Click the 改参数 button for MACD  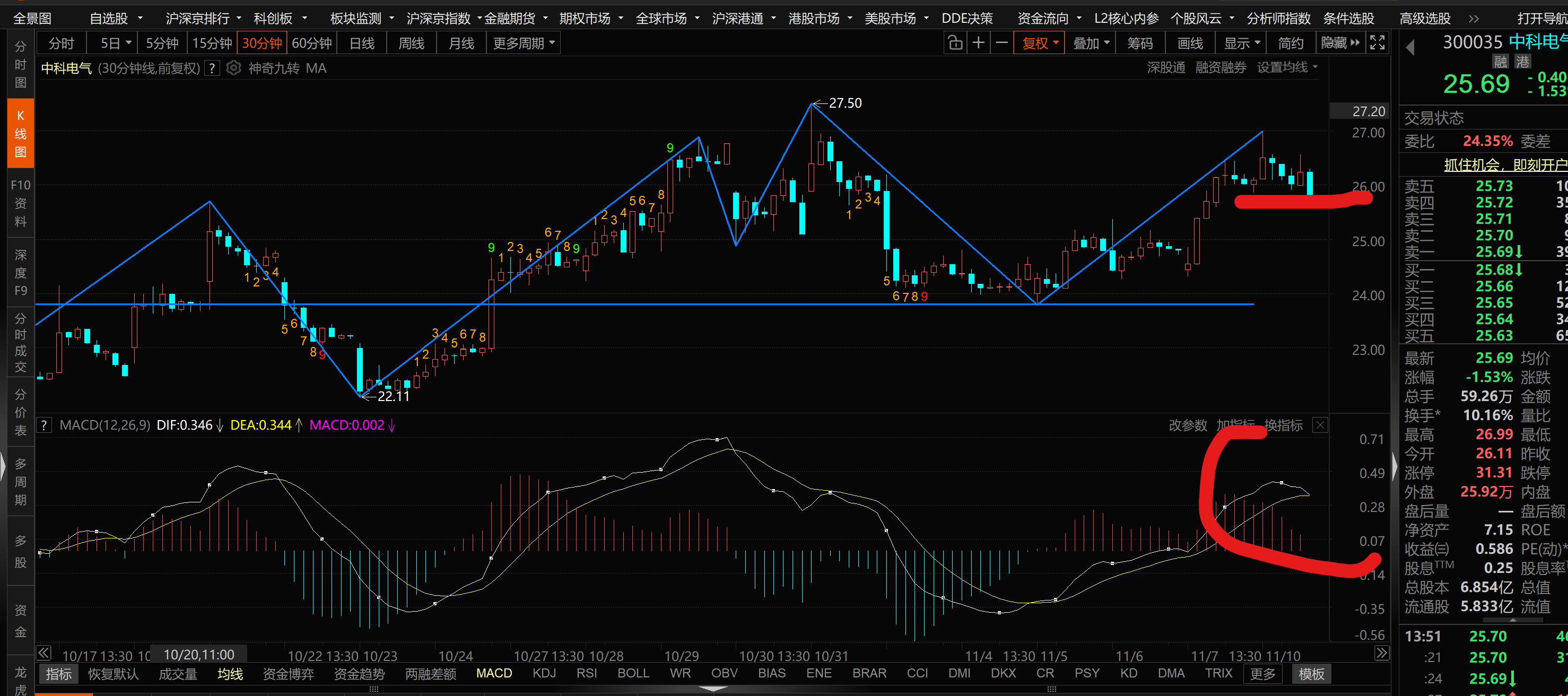click(1187, 425)
